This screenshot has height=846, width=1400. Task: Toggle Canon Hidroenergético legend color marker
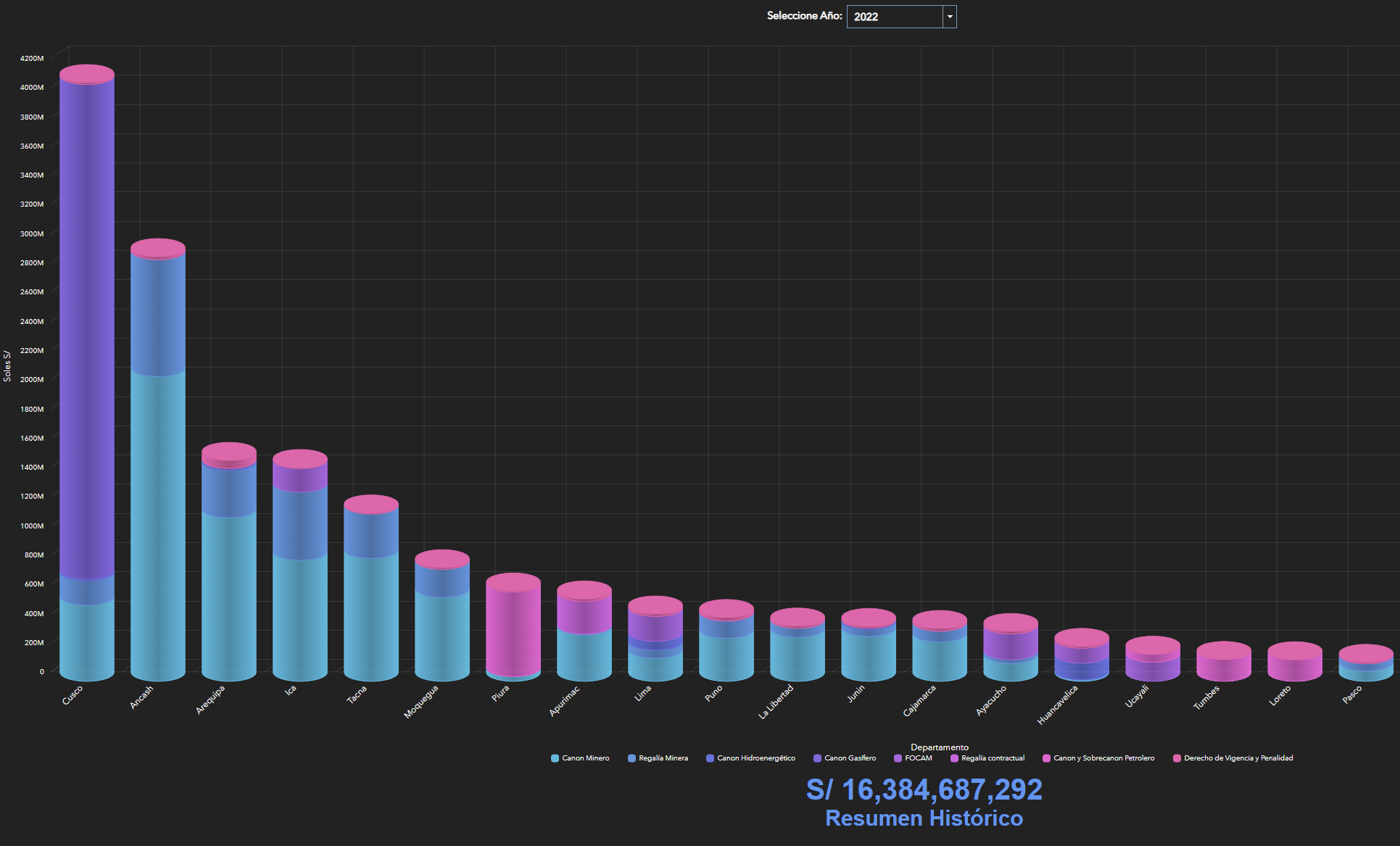tap(711, 758)
